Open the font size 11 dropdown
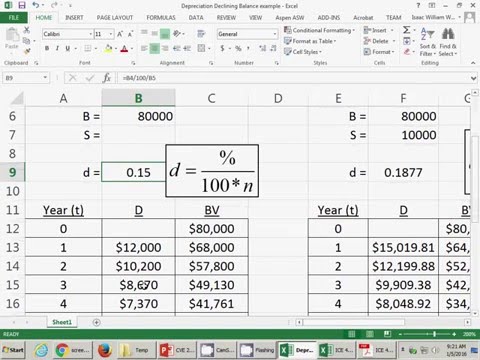This screenshot has width=480, height=360. (x=111, y=34)
